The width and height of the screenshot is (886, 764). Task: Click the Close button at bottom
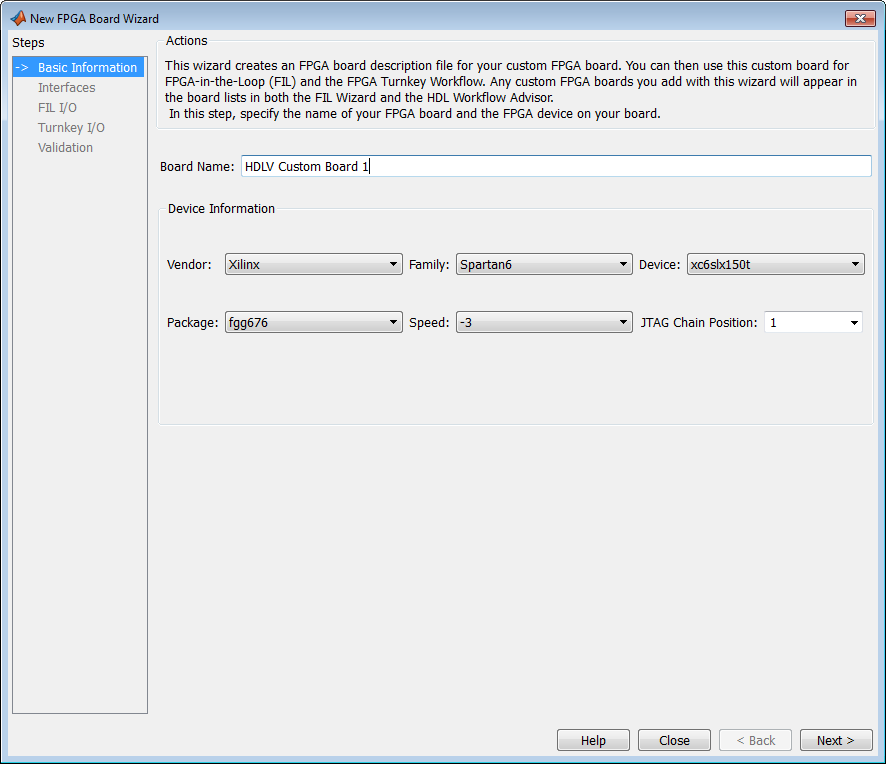(x=674, y=740)
